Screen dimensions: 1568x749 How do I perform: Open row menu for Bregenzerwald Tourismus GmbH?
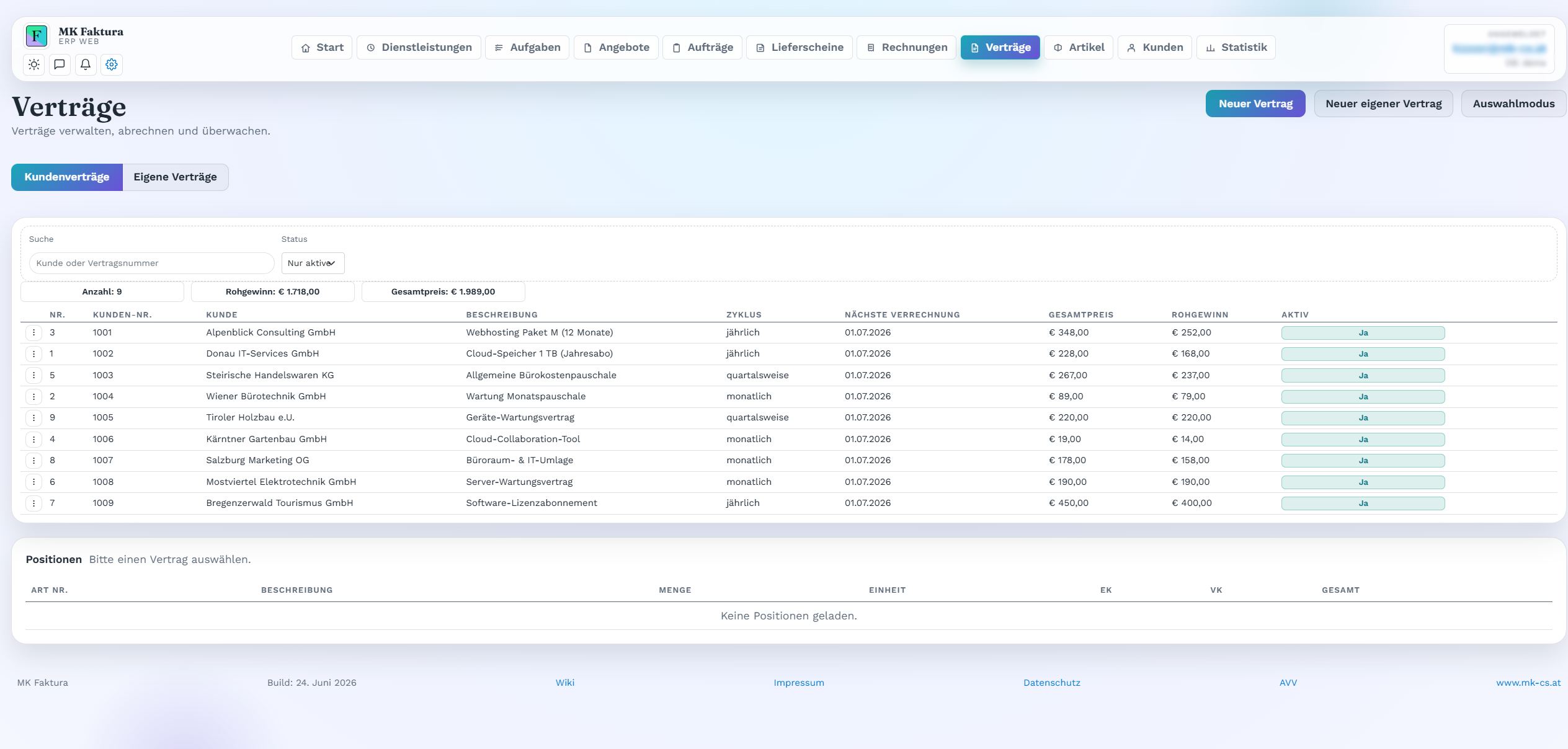[x=33, y=503]
